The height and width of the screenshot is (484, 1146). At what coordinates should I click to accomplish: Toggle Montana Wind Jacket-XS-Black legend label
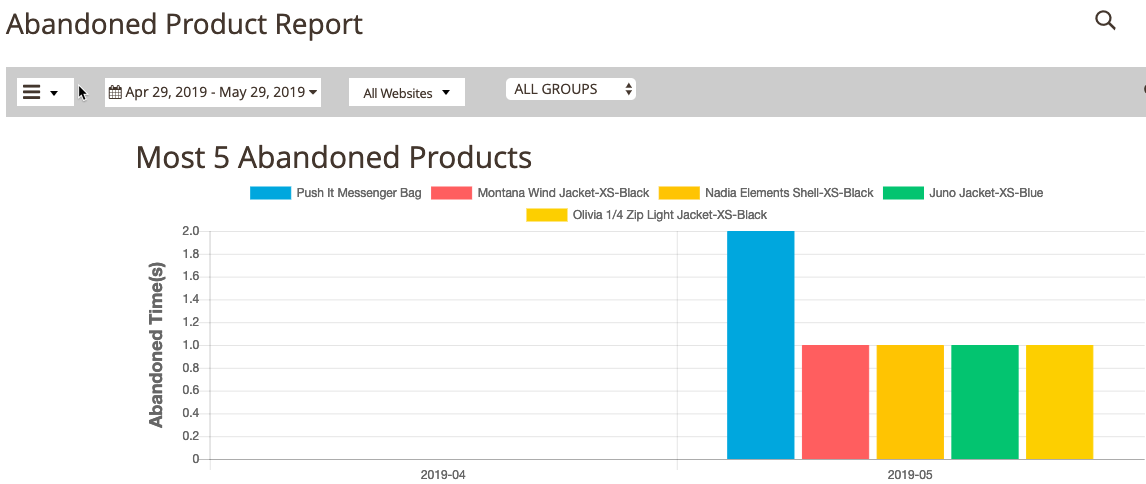(x=563, y=193)
